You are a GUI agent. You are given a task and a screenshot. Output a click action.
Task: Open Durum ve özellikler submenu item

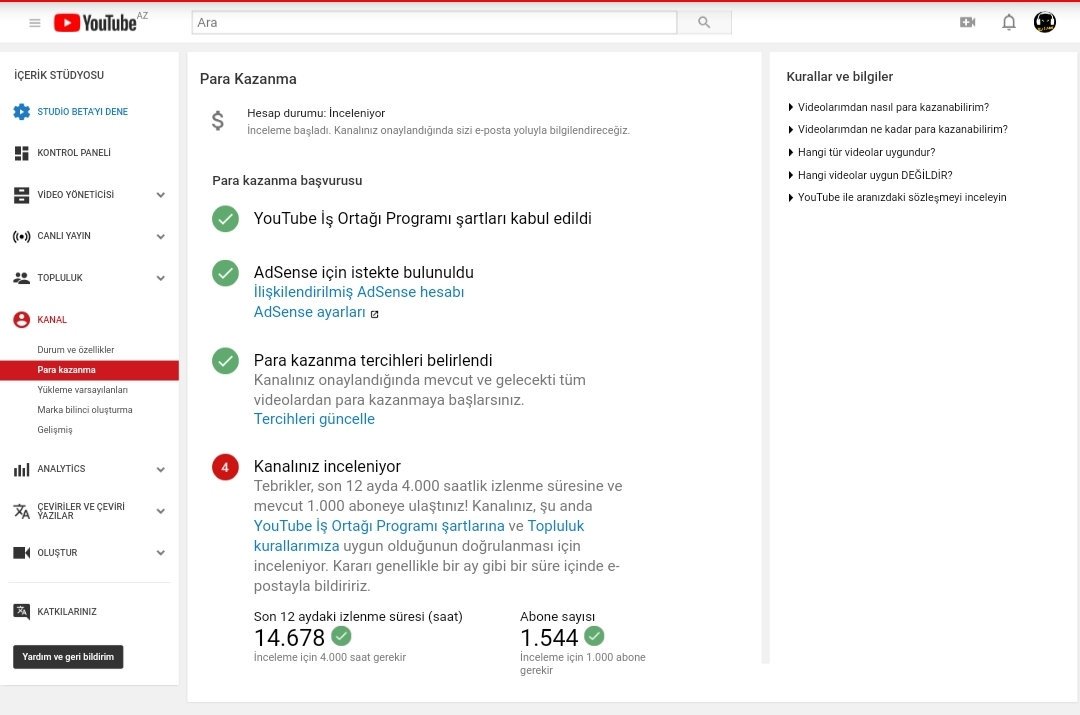tap(76, 350)
